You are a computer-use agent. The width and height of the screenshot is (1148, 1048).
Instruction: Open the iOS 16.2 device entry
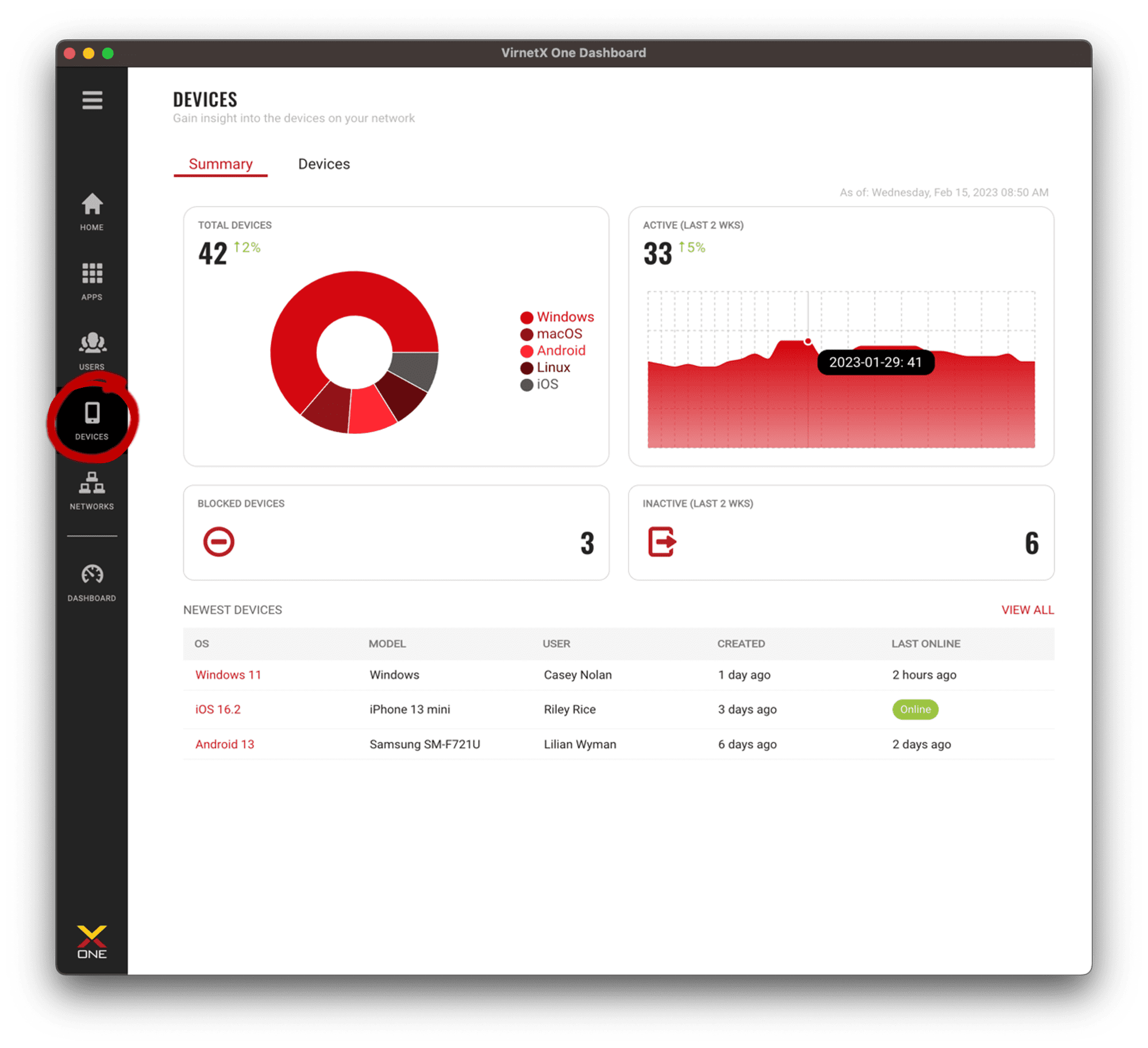tap(218, 709)
